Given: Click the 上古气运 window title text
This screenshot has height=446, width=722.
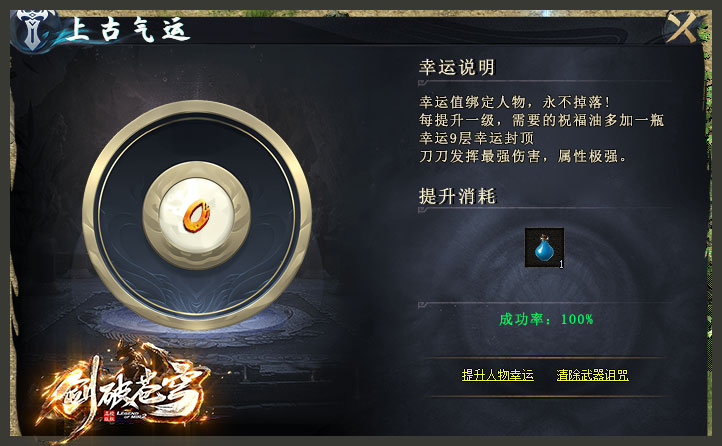Looking at the screenshot, I should [x=128, y=30].
